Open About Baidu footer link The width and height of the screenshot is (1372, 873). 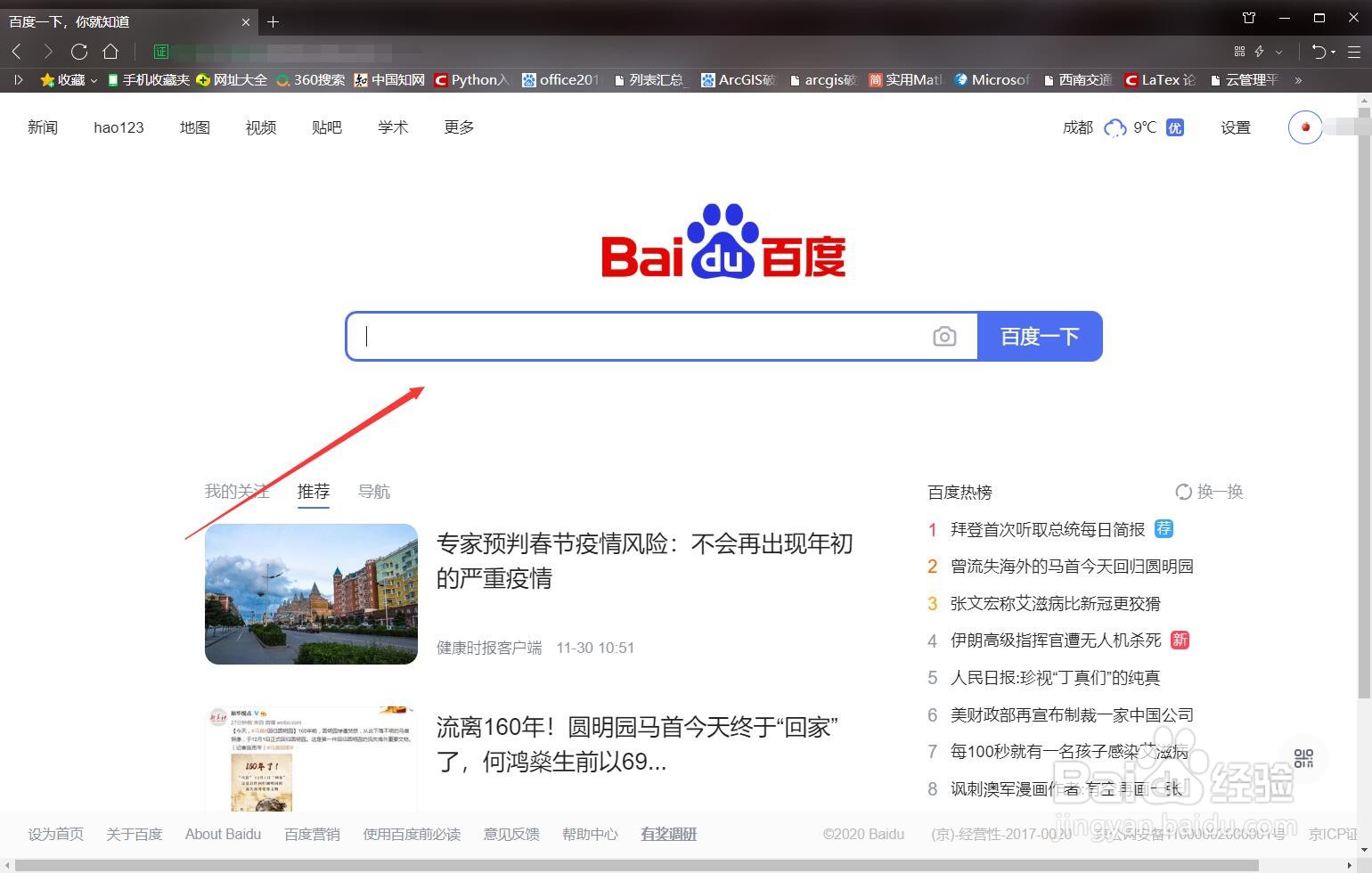click(223, 835)
